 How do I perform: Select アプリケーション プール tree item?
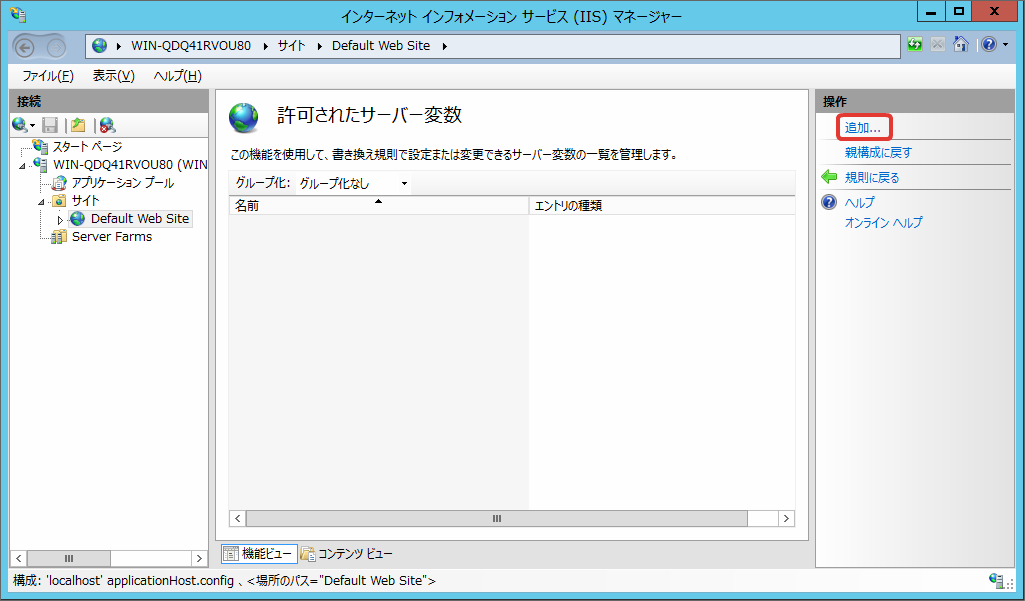tap(123, 182)
